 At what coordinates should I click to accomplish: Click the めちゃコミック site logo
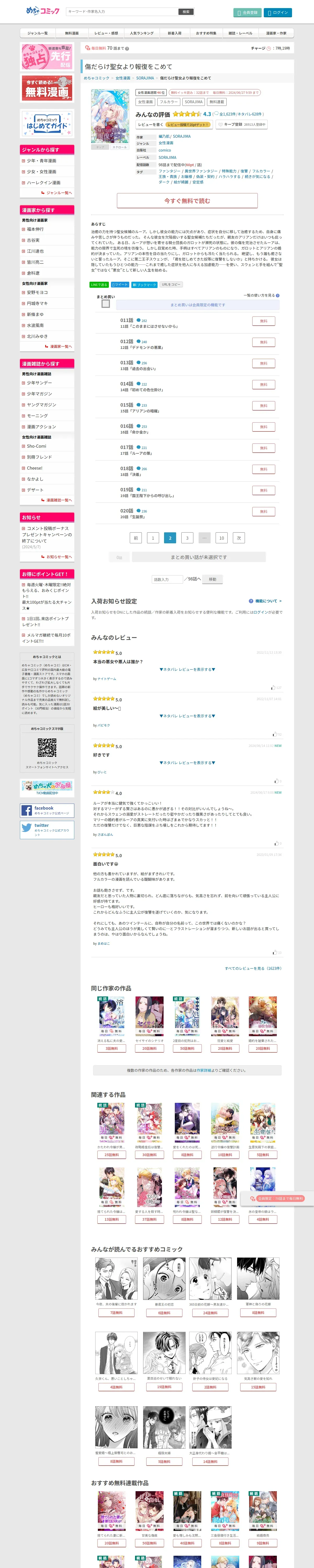pos(43,11)
